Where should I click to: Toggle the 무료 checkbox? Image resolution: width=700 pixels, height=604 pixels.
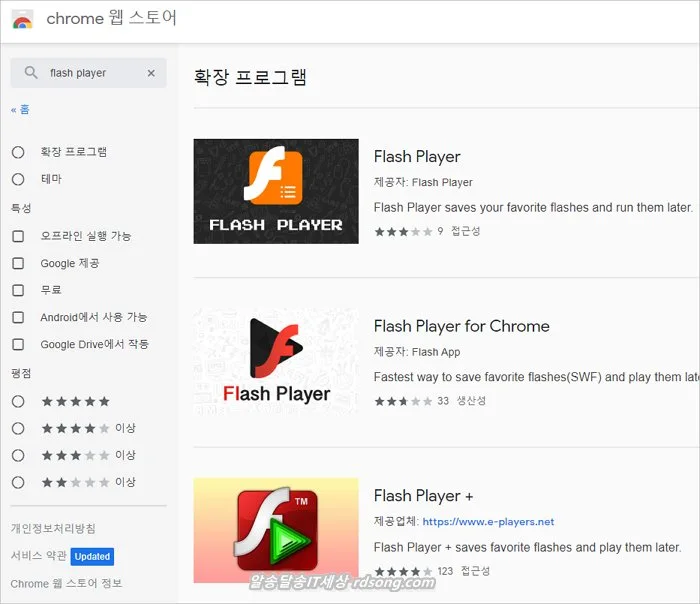[18, 290]
